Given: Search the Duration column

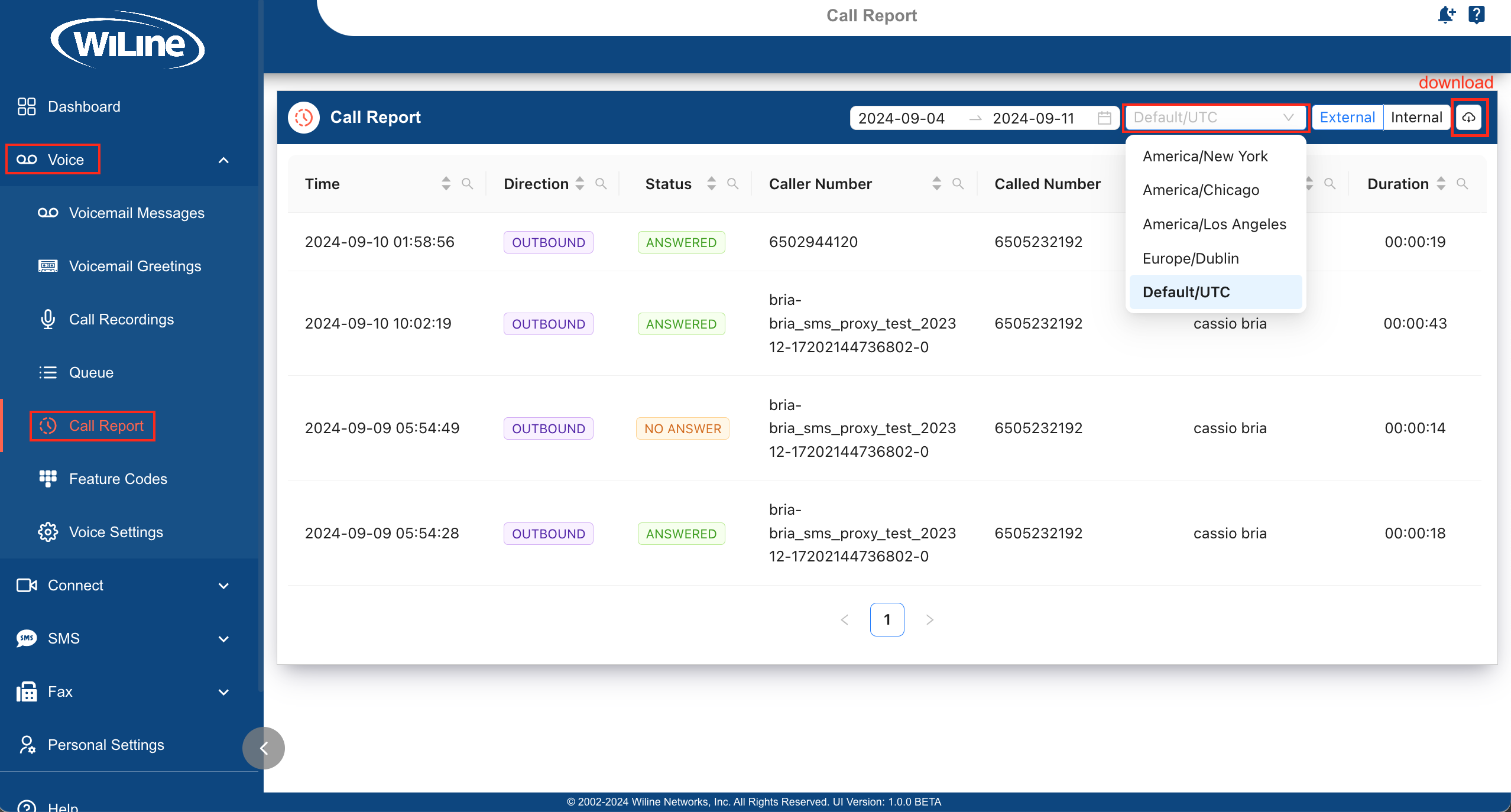Looking at the screenshot, I should click(1462, 184).
